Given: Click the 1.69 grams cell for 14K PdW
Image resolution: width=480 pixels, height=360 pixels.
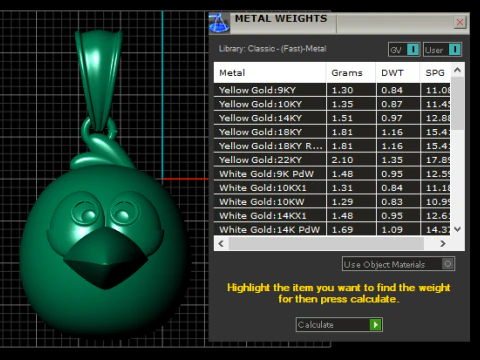Looking at the screenshot, I should 351,230.
